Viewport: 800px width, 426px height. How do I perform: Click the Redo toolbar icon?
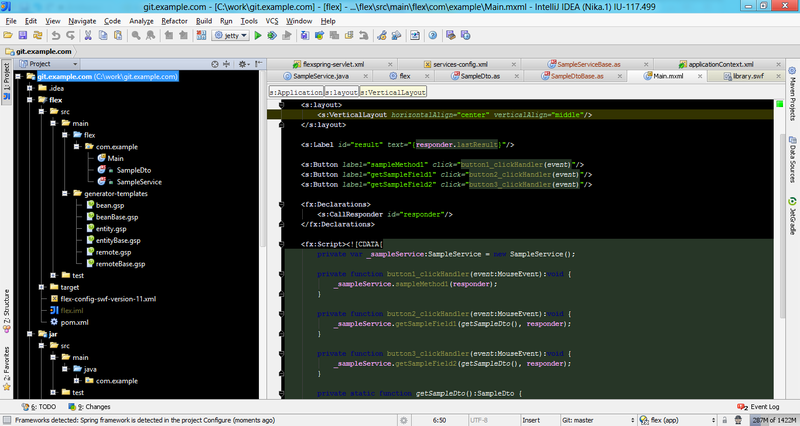tap(70, 35)
